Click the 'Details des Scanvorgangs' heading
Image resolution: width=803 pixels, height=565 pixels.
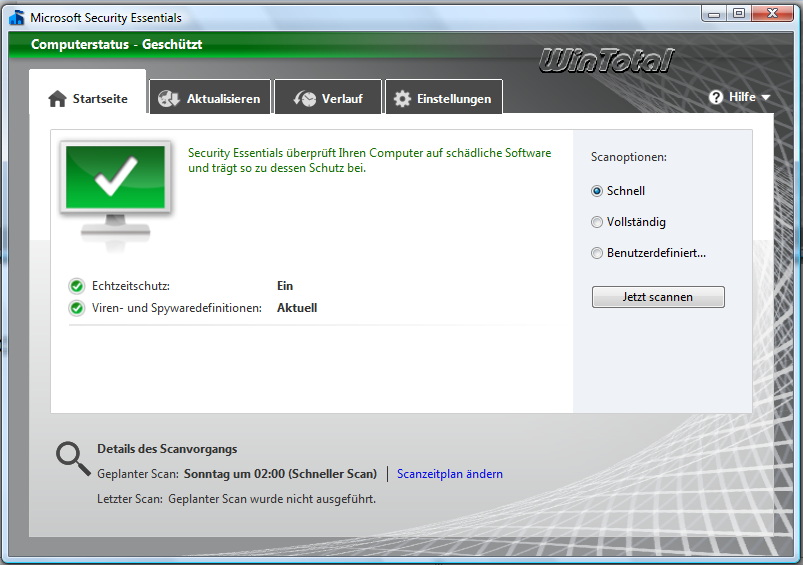(167, 449)
